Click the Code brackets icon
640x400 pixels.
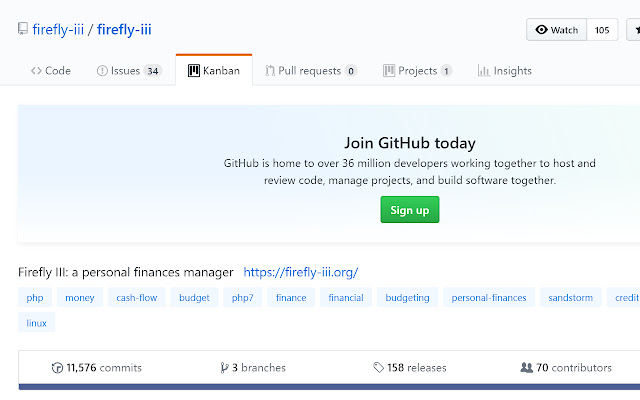point(36,71)
